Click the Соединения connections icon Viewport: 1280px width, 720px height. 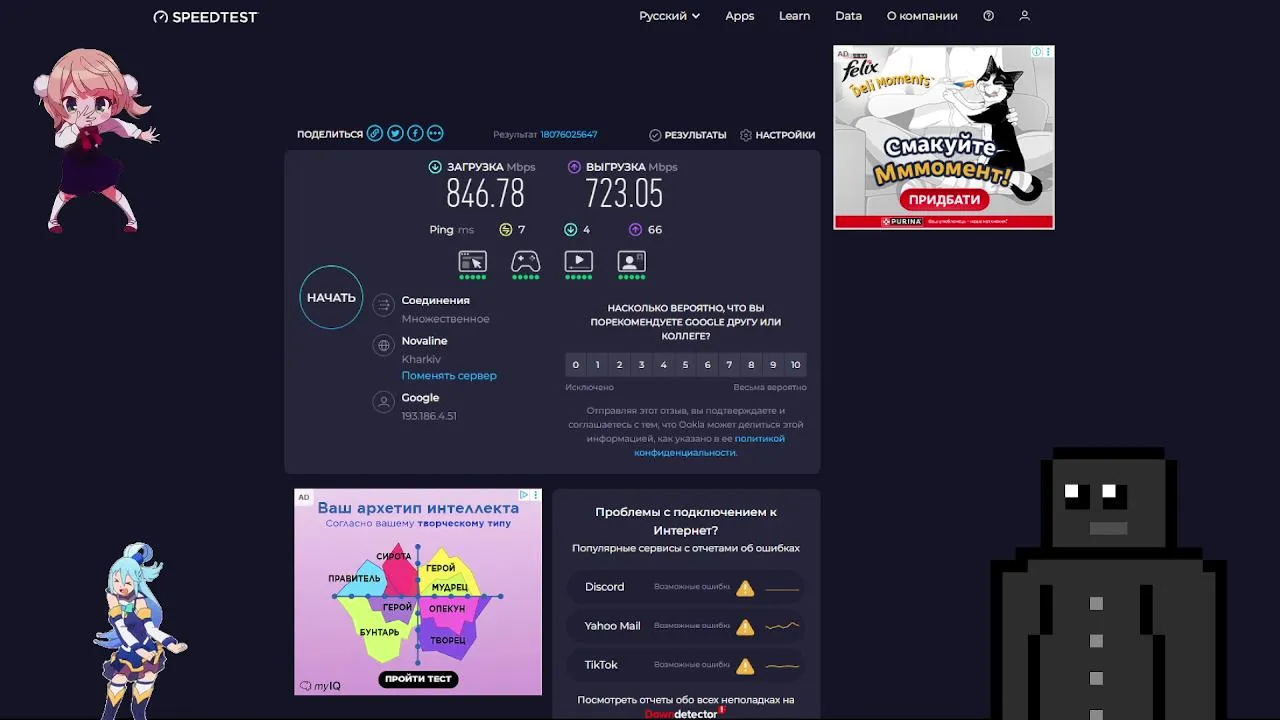(x=383, y=306)
